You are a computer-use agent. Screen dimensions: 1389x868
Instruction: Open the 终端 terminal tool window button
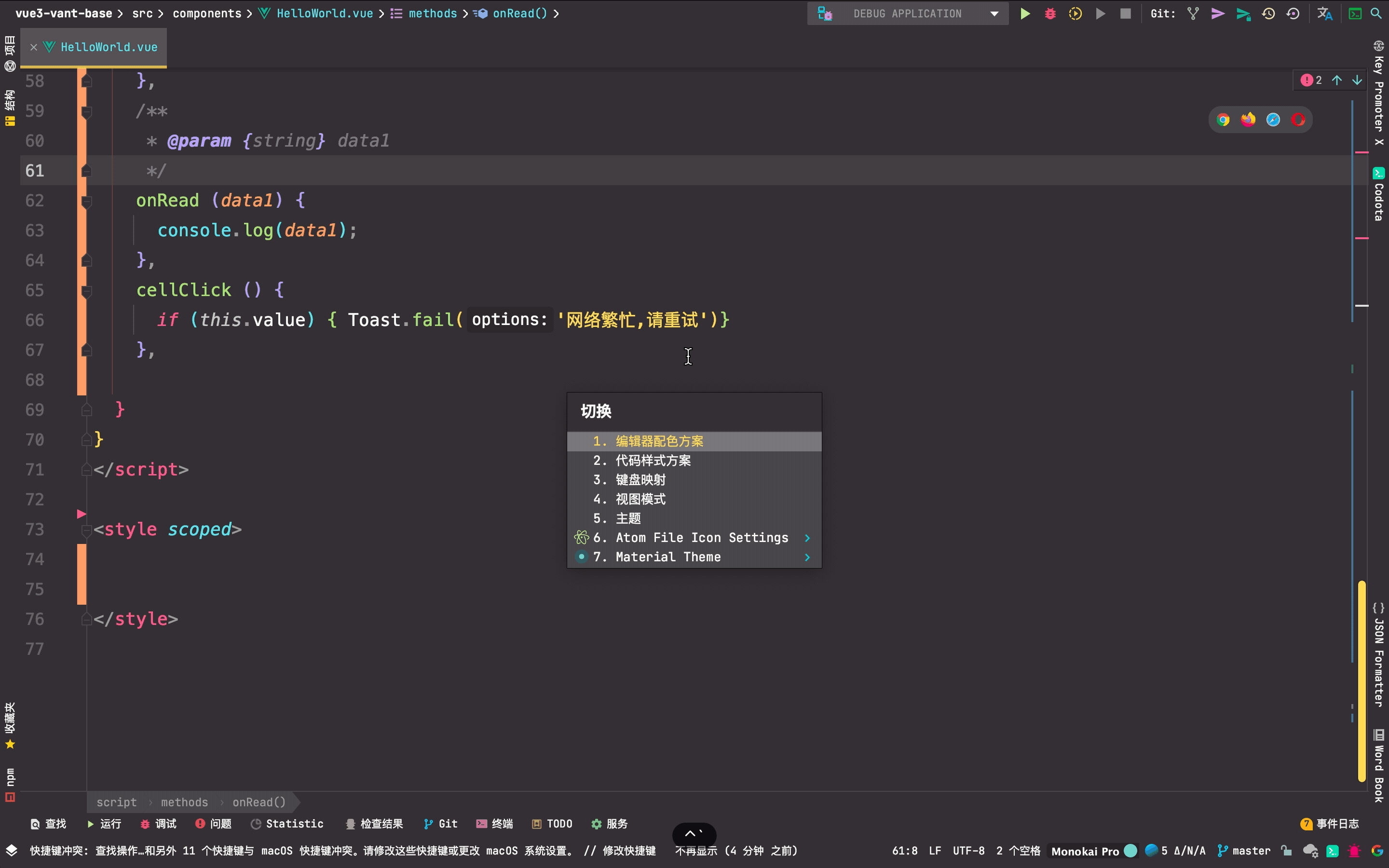point(495,824)
